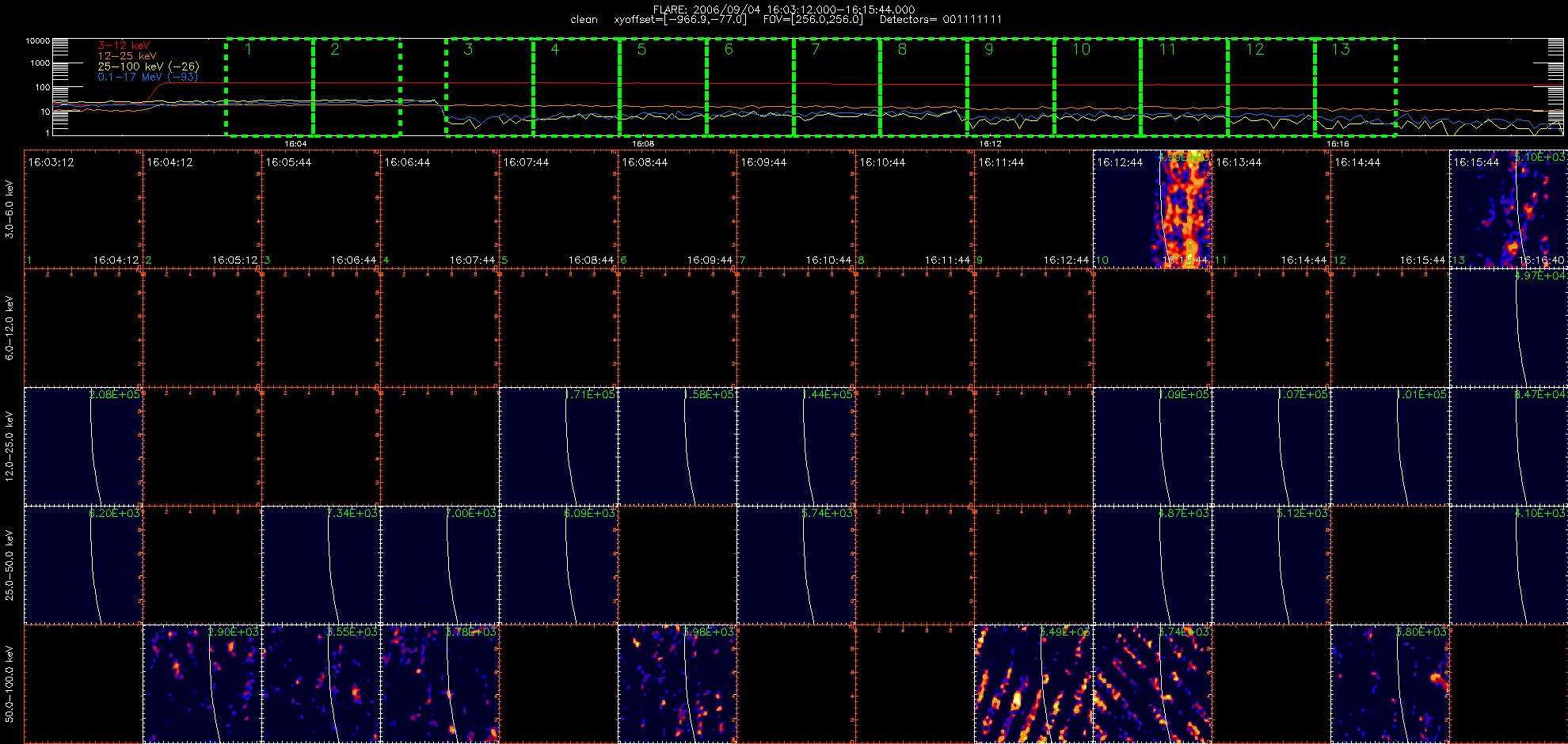Open the 25.0-50.0 keV image at 16:13:44
The image size is (1568, 744).
(1271, 565)
